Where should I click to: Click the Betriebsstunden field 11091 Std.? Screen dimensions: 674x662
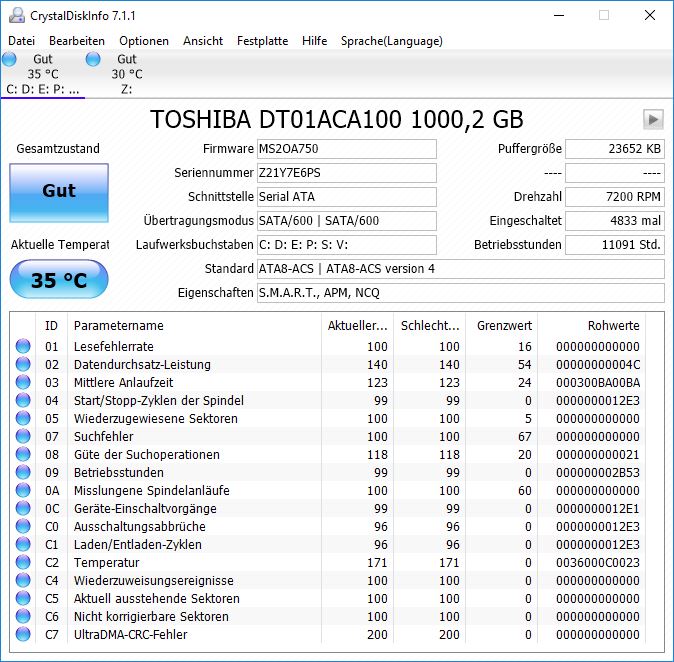pos(615,245)
